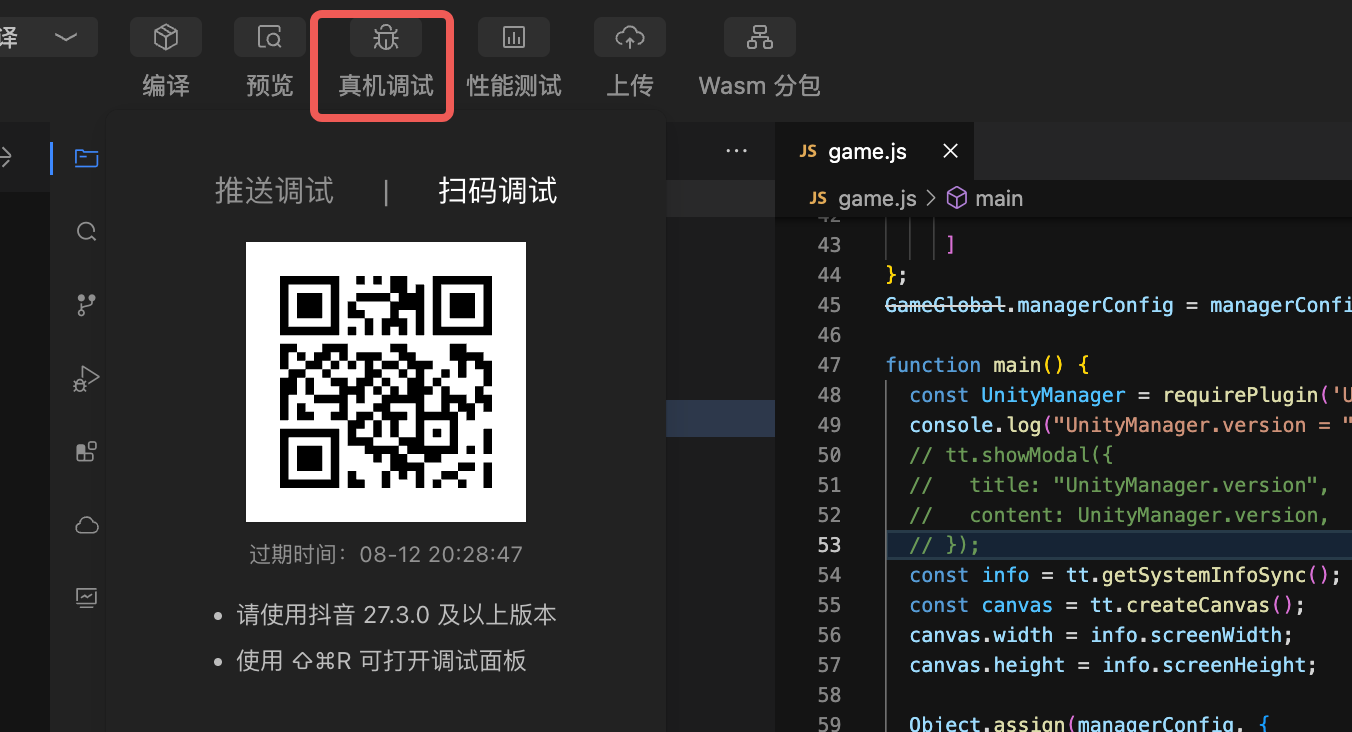Click the 'canvas.width = info.screenWidth;' line
Screen dimensions: 1352x732
(x=1102, y=635)
